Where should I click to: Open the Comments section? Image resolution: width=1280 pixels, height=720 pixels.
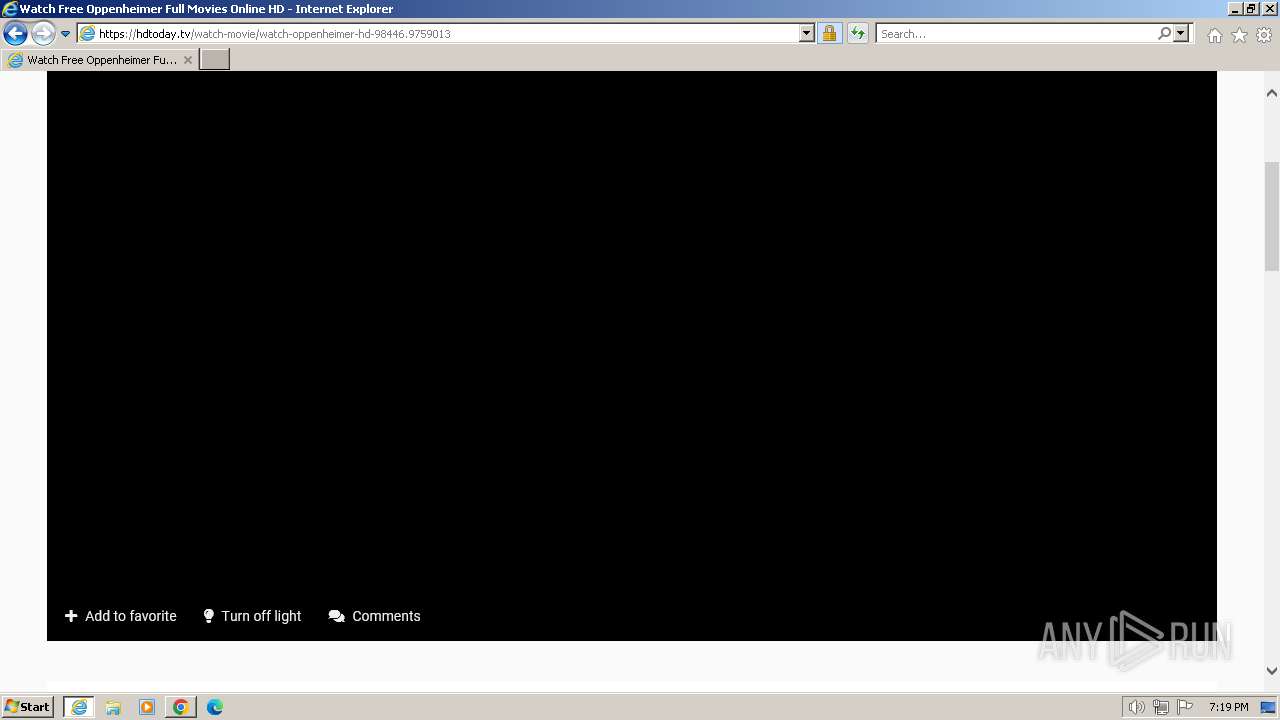click(x=375, y=616)
